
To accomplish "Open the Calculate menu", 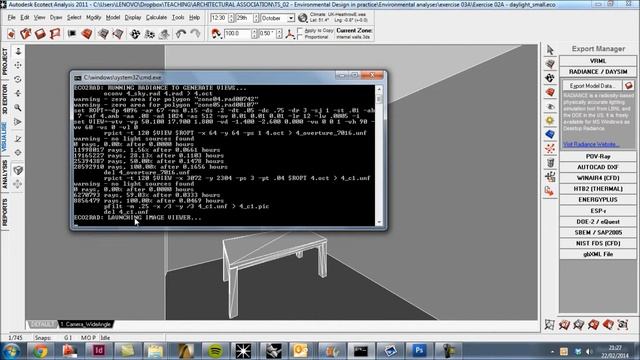I will 156,18.
